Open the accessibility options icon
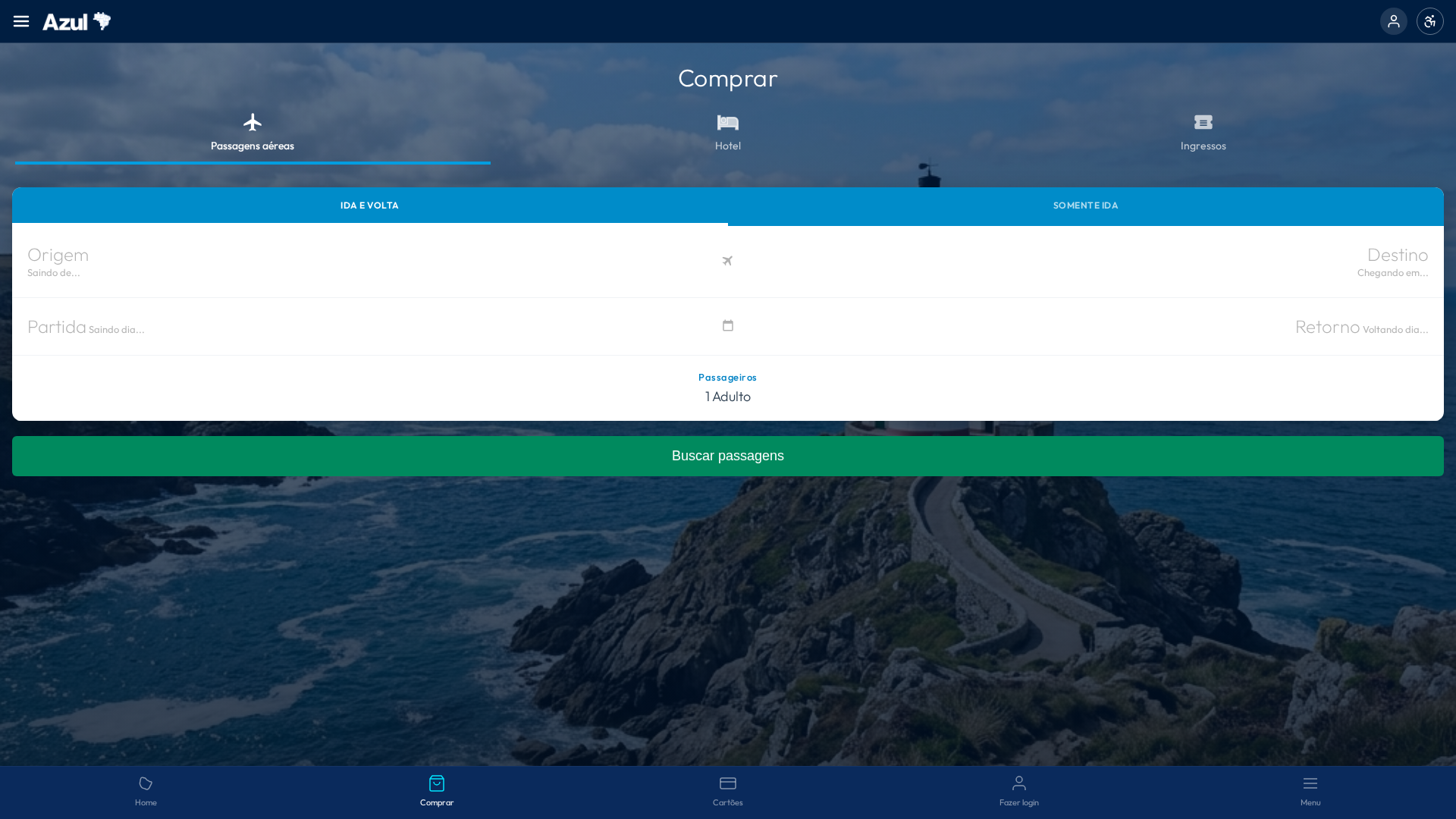 (x=1429, y=21)
